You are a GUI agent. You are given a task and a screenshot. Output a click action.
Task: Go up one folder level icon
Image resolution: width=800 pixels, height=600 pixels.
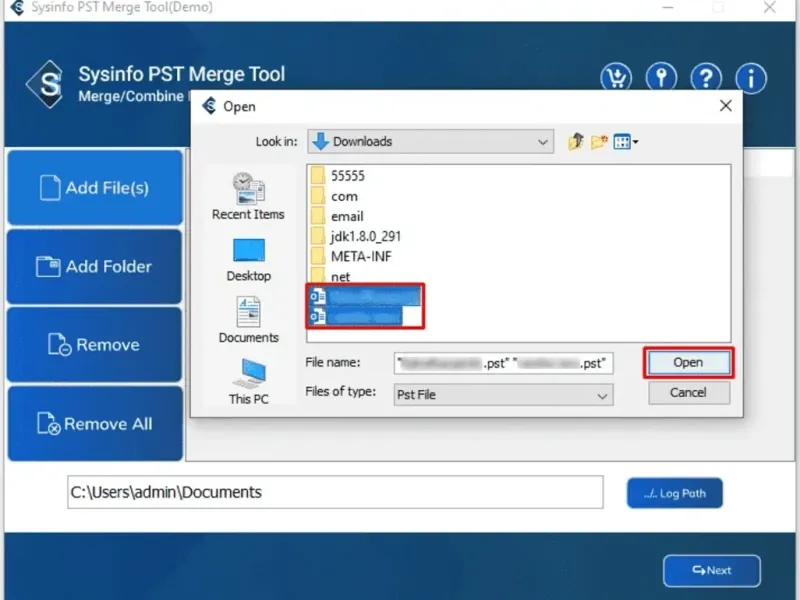[x=576, y=141]
